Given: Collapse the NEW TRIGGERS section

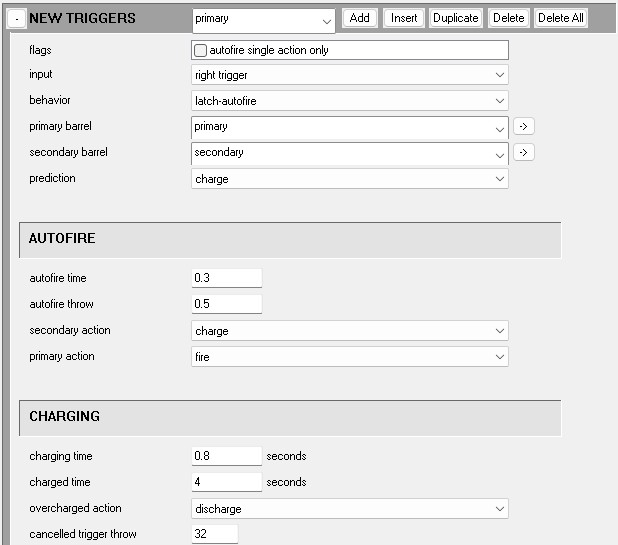Looking at the screenshot, I should [x=18, y=19].
